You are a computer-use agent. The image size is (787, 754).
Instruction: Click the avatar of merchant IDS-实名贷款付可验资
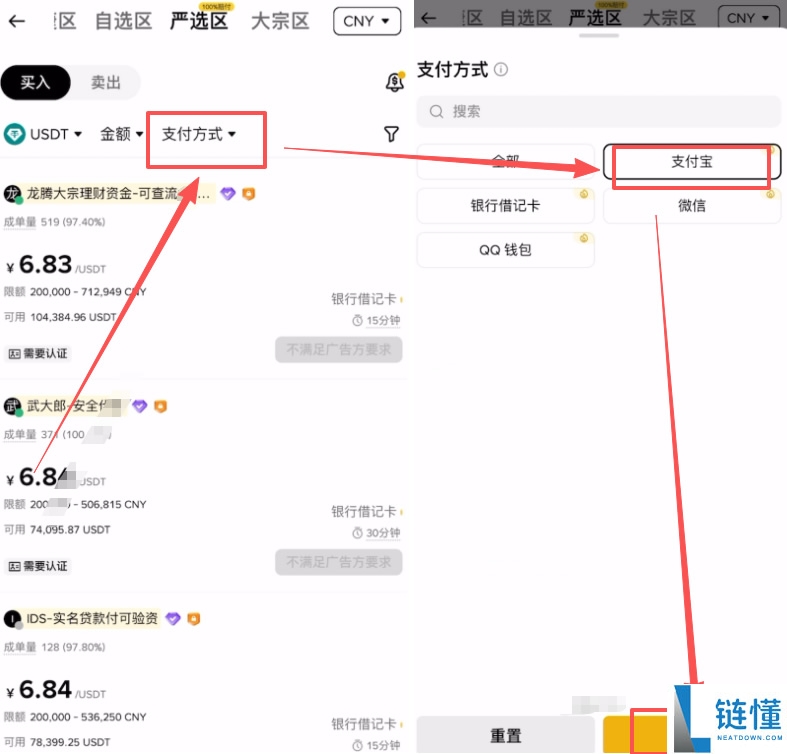coord(13,619)
